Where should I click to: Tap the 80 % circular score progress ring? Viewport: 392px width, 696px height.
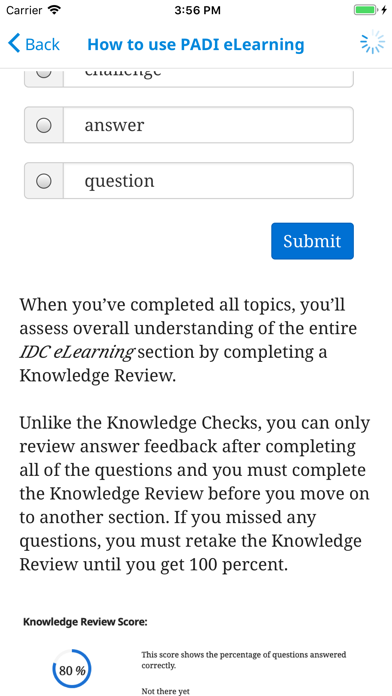[x=72, y=670]
